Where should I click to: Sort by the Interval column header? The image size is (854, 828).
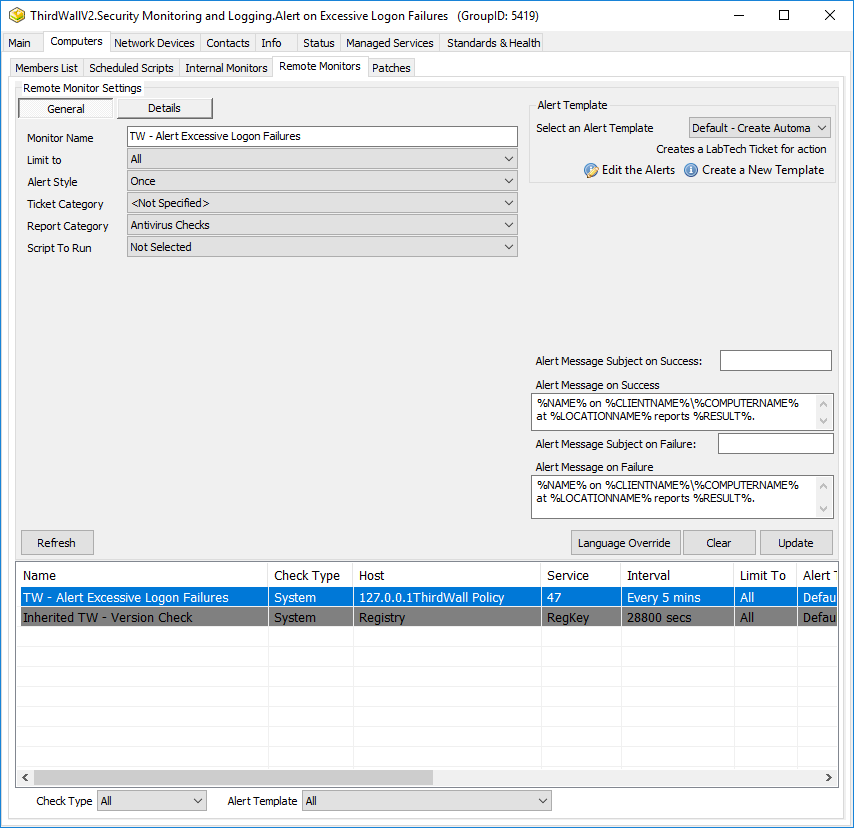click(x=677, y=575)
